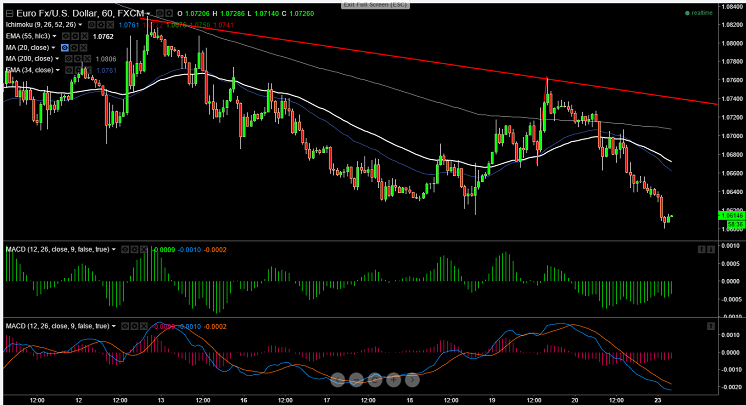
Task: Click the date label 23 on time axis
Action: tap(658, 401)
